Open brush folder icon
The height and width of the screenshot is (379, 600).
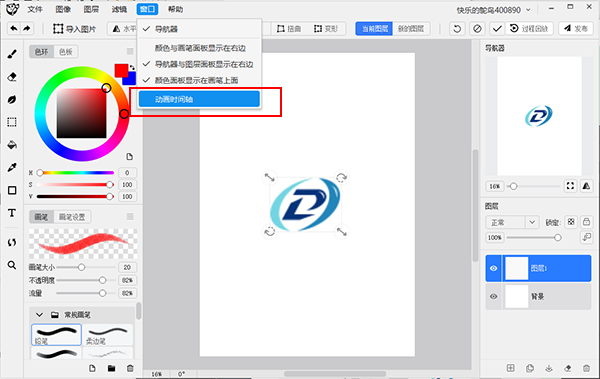(x=111, y=368)
